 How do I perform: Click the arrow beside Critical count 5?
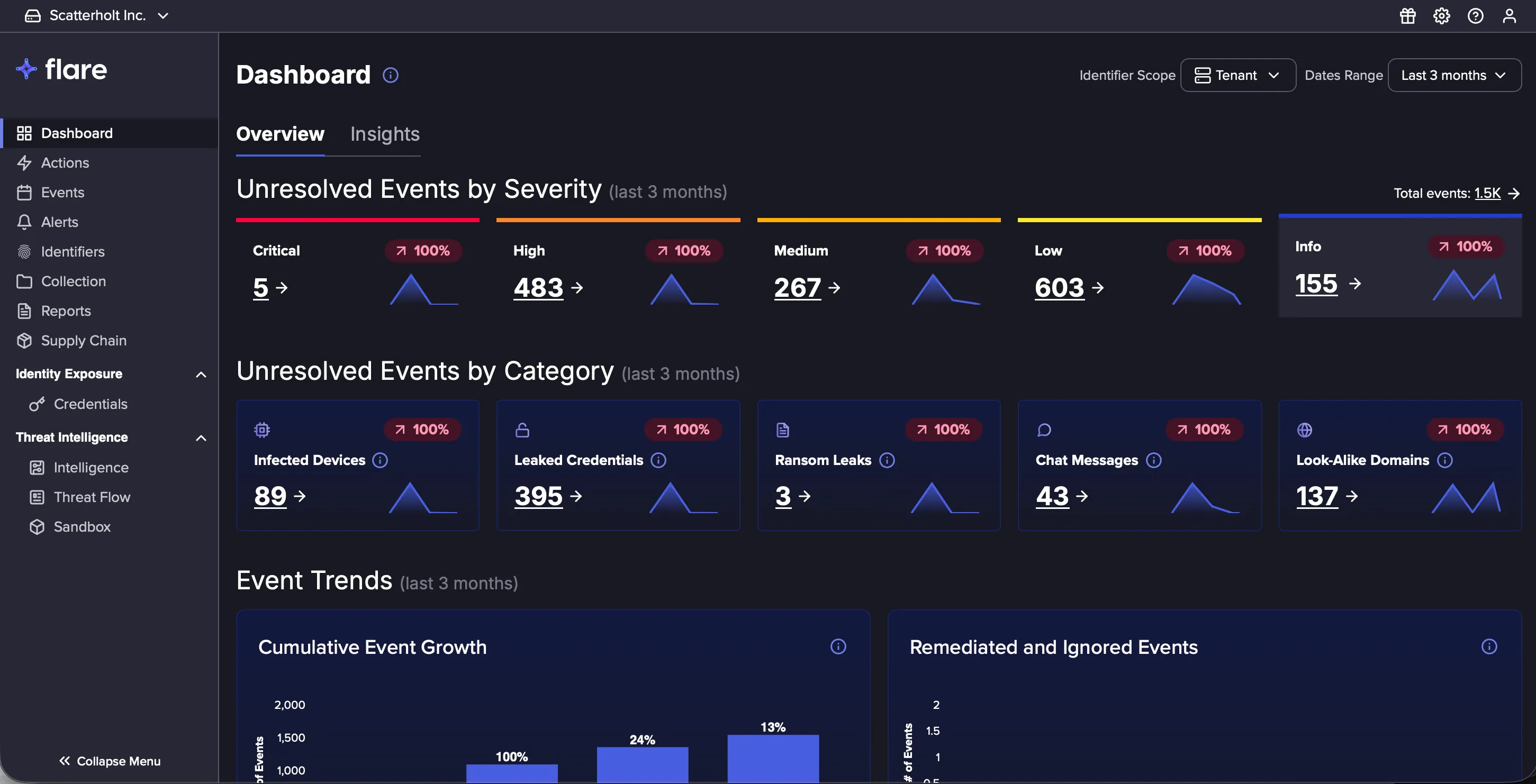282,288
